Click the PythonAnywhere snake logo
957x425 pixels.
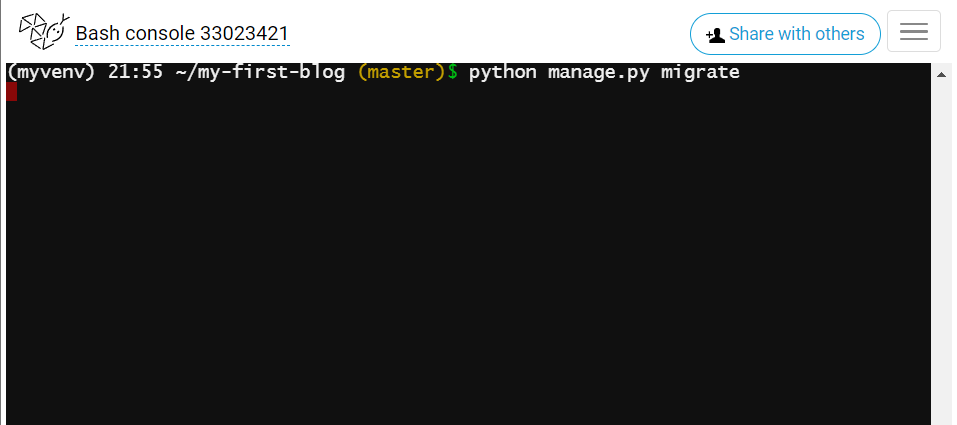44,31
